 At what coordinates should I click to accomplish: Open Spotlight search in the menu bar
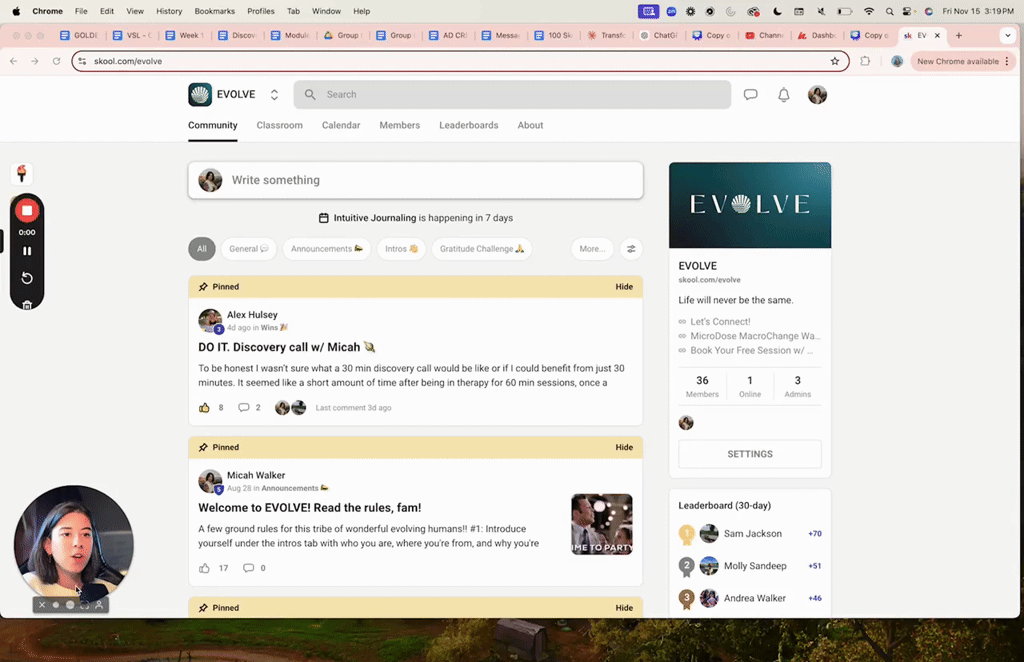coord(889,11)
